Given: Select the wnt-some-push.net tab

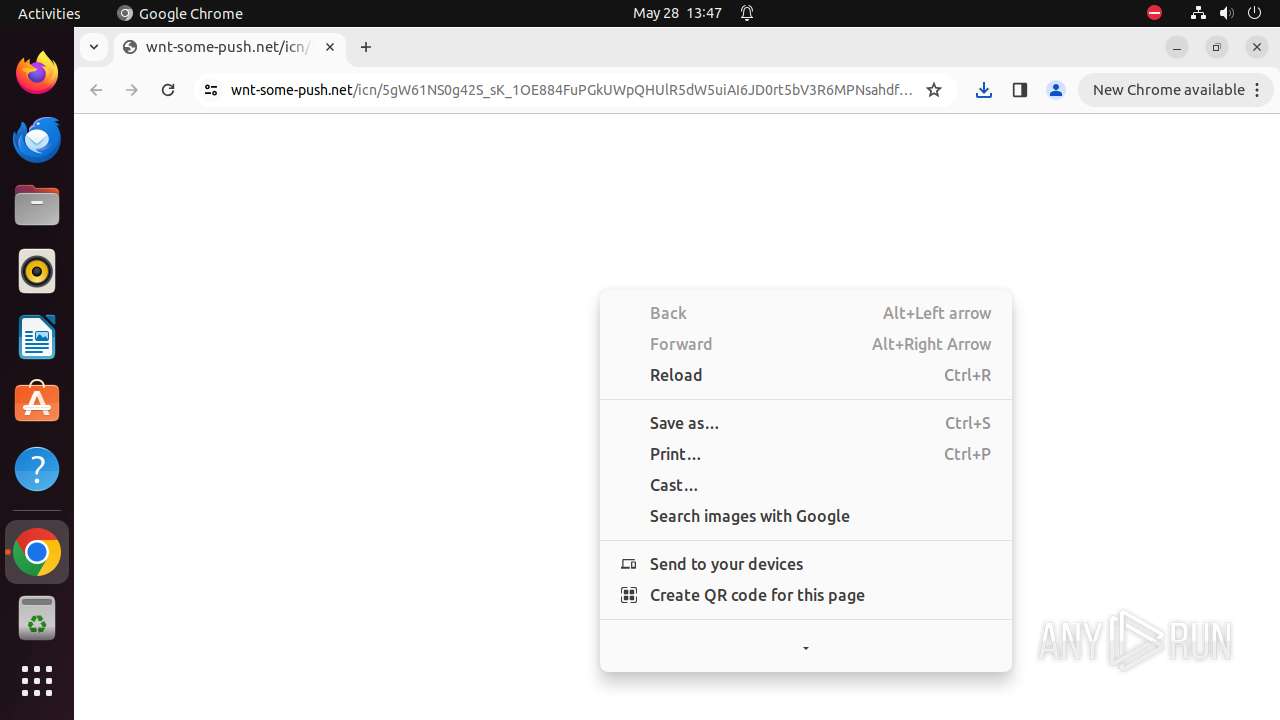Looking at the screenshot, I should click(229, 47).
